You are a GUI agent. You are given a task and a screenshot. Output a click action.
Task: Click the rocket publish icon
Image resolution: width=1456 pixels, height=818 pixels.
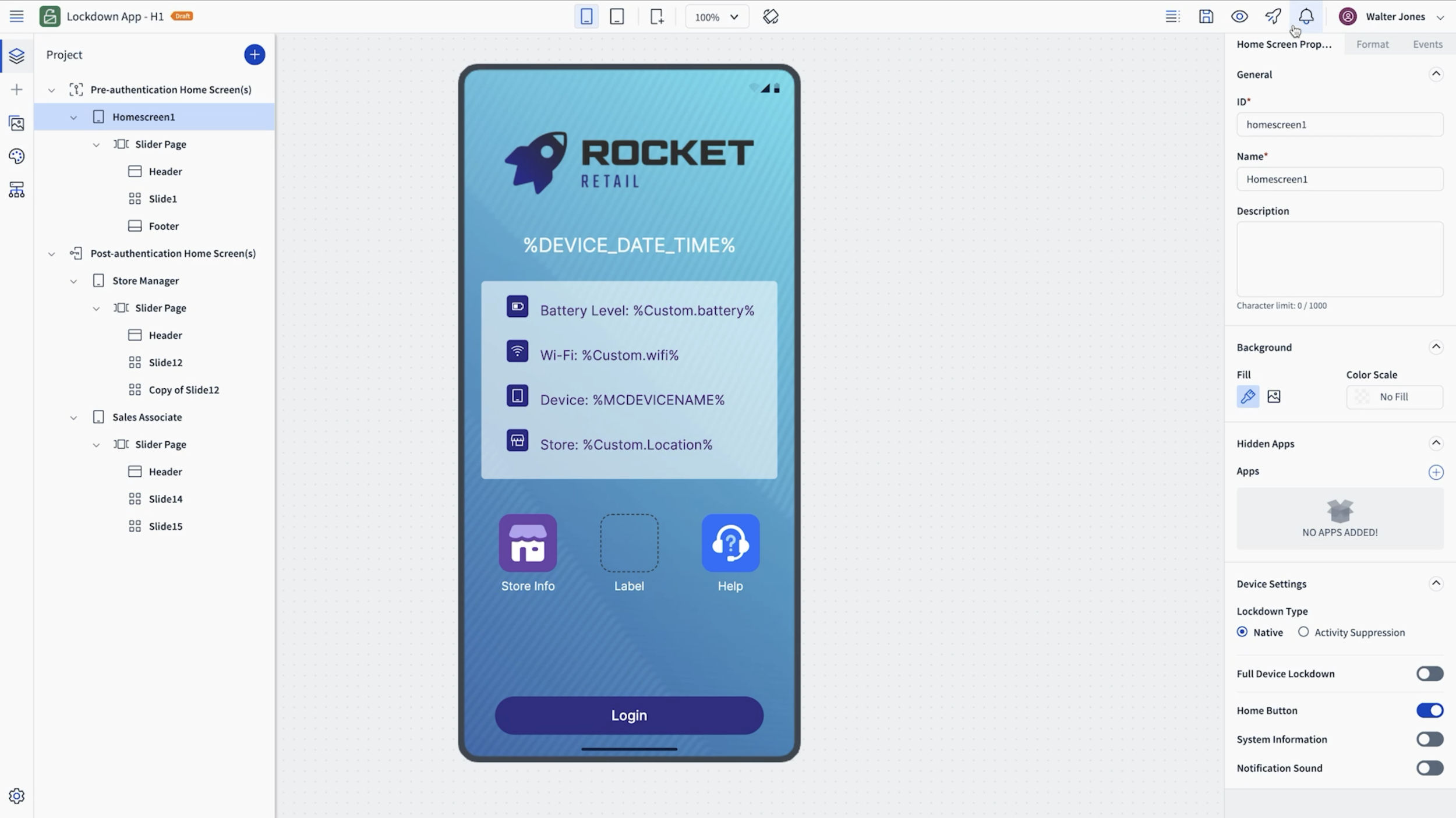pos(1273,16)
